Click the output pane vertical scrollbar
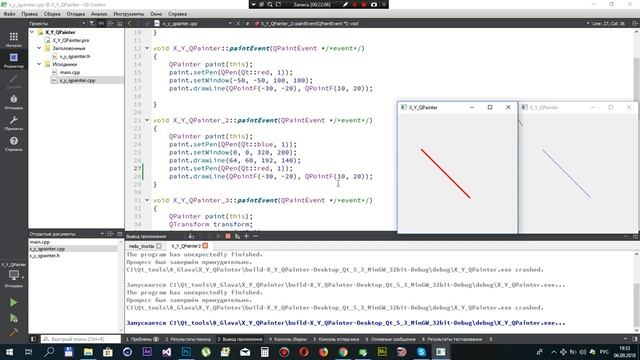 click(x=636, y=292)
